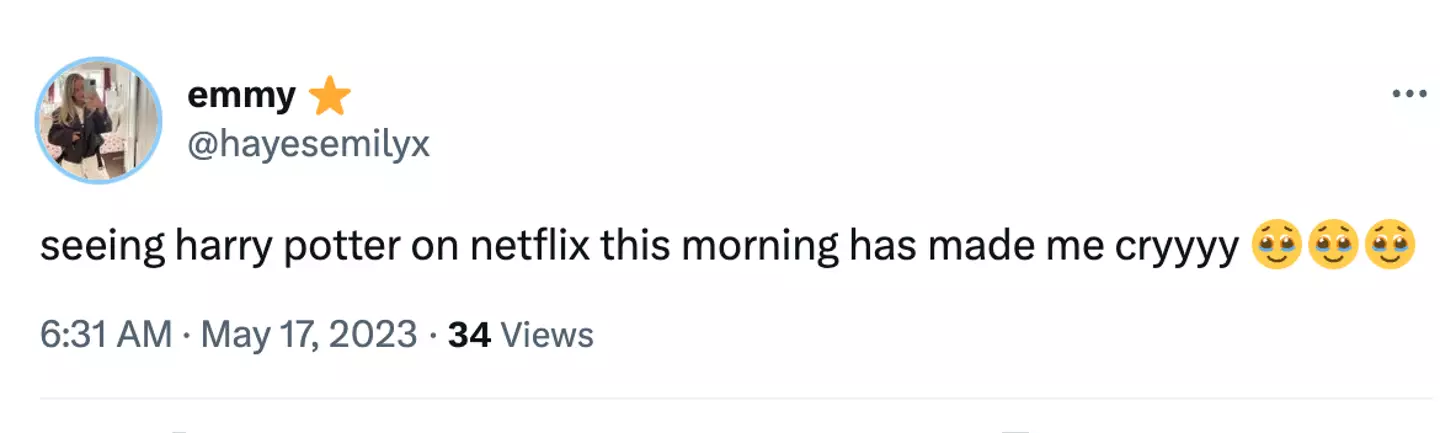Click the "Views" label
The height and width of the screenshot is (433, 1440).
[546, 334]
